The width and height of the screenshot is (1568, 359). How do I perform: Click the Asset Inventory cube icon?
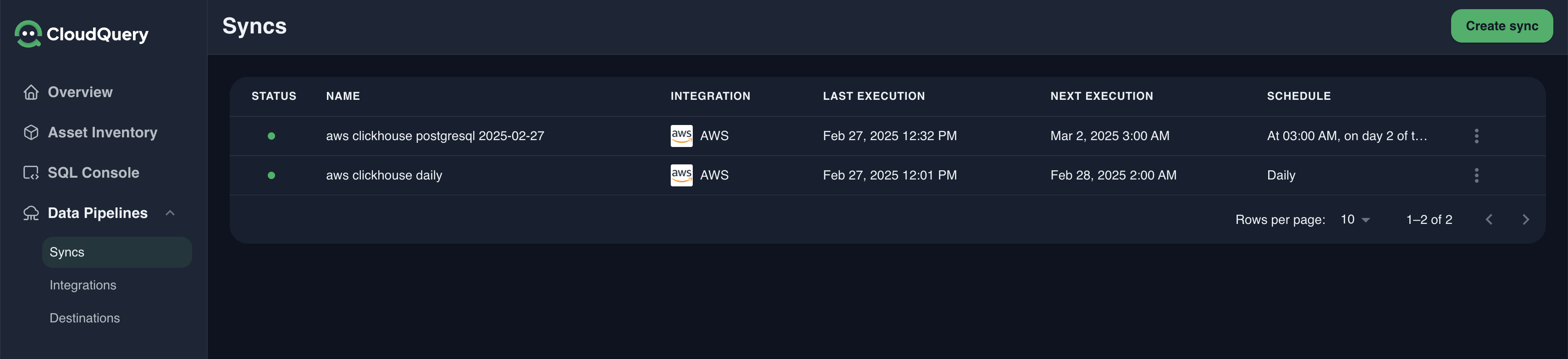tap(31, 132)
